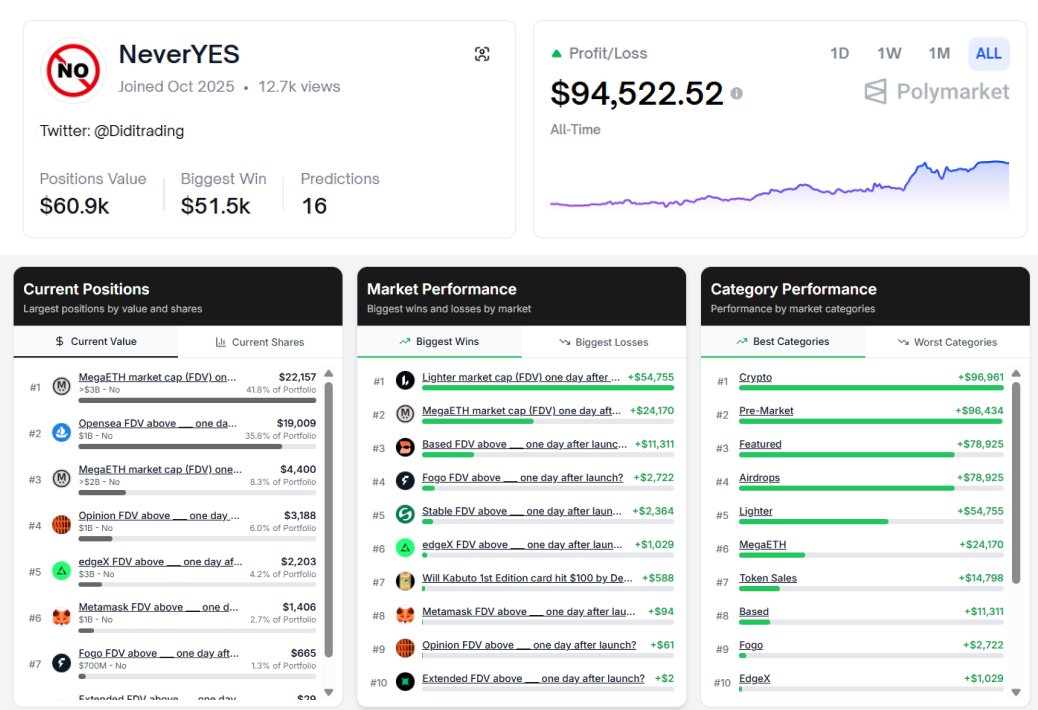Image resolution: width=1038 pixels, height=710 pixels.
Task: Click the edgeX icon in Biggest Wins #6
Action: pyautogui.click(x=405, y=548)
